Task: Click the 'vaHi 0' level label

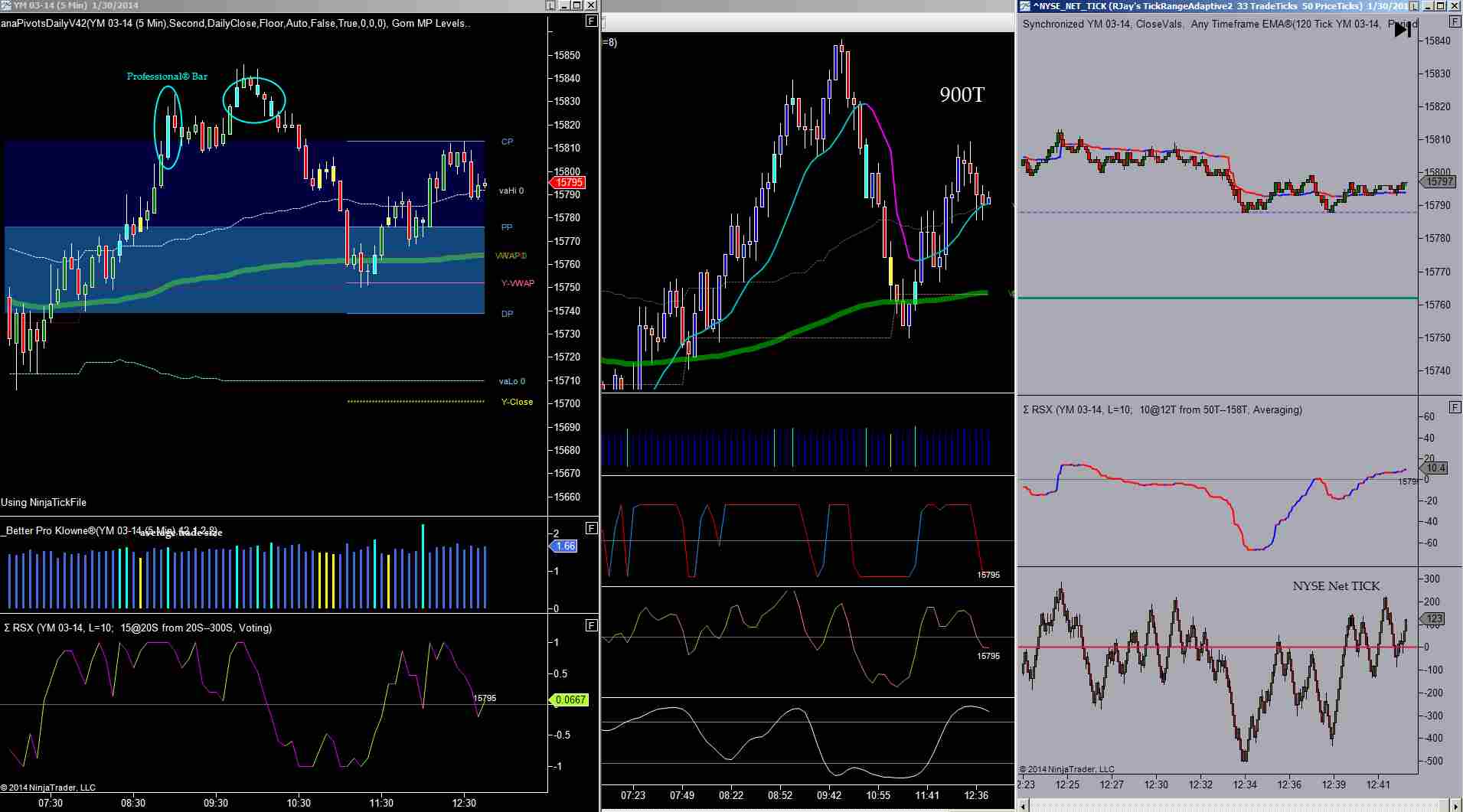Action: point(511,191)
